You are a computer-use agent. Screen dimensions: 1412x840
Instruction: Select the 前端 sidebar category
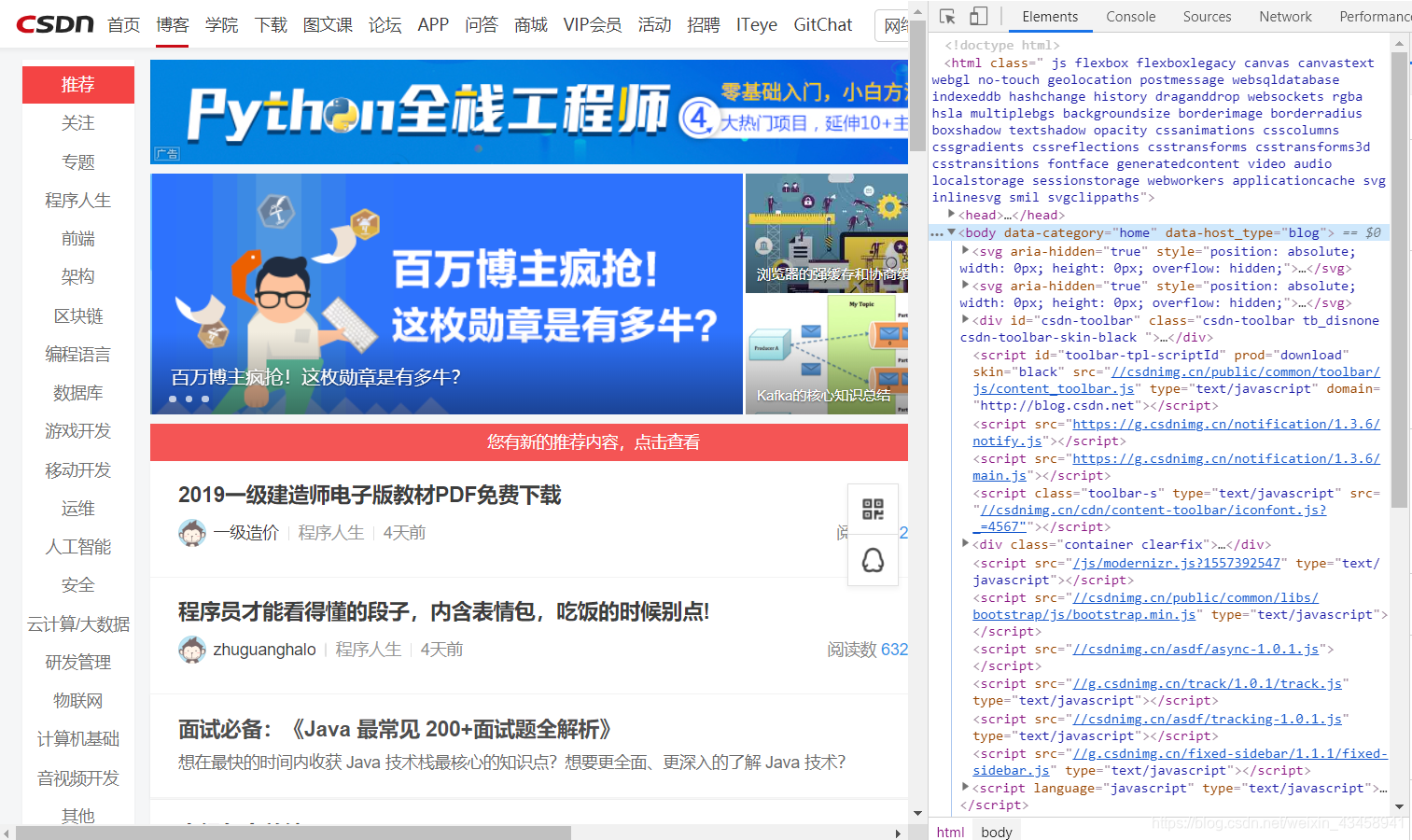[78, 239]
